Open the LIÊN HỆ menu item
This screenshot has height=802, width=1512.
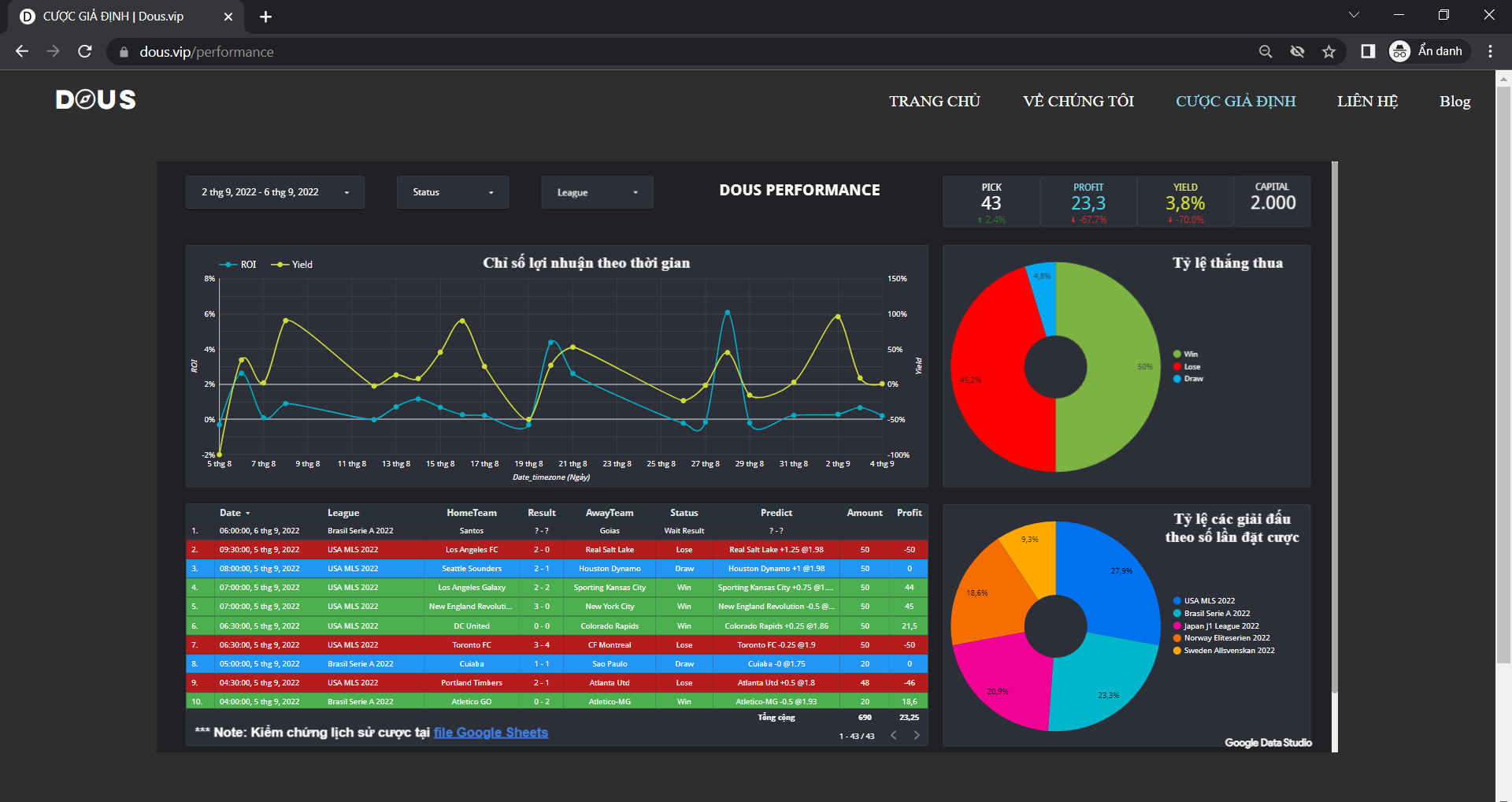tap(1367, 102)
